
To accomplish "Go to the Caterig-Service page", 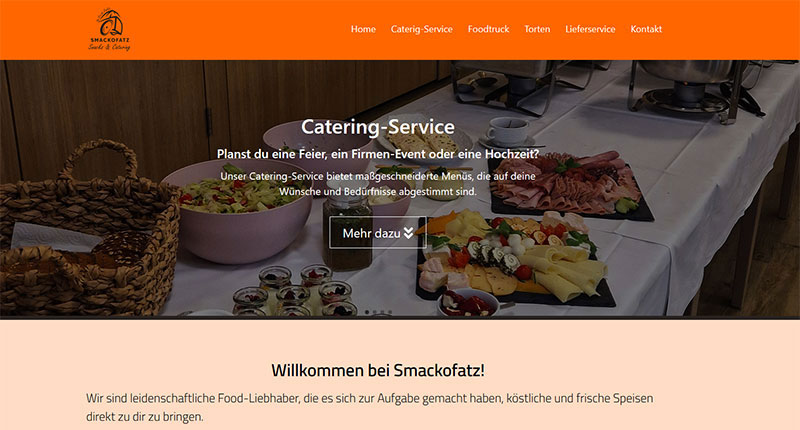I will 421,29.
